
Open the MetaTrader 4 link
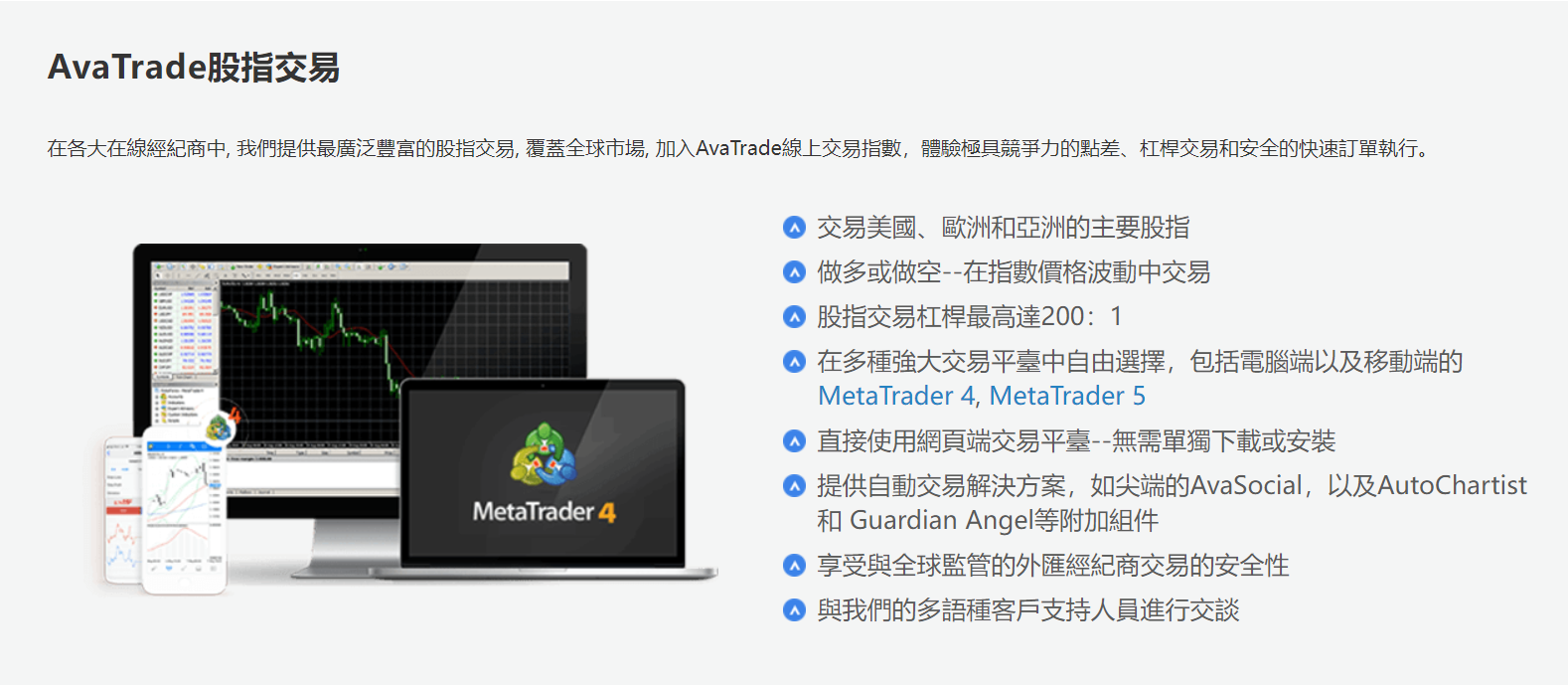(x=896, y=396)
